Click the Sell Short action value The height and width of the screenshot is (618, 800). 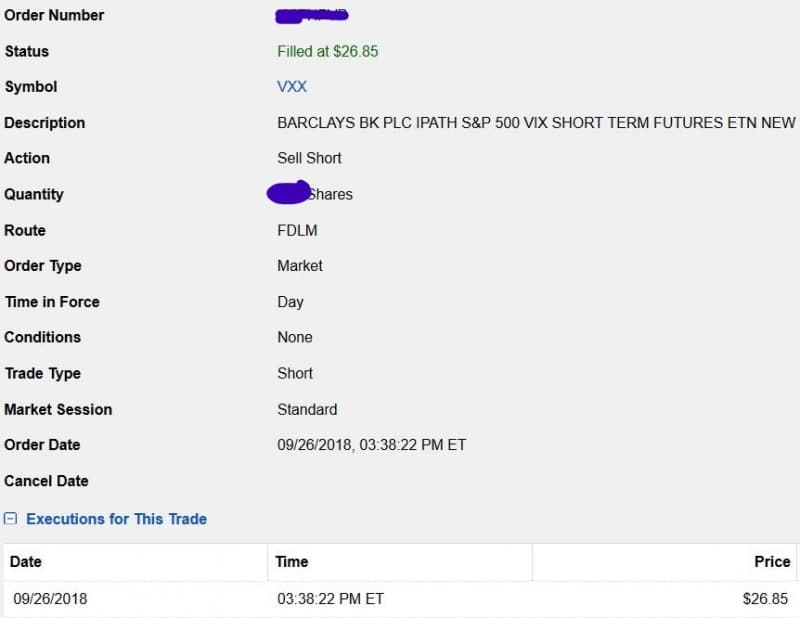tap(309, 158)
